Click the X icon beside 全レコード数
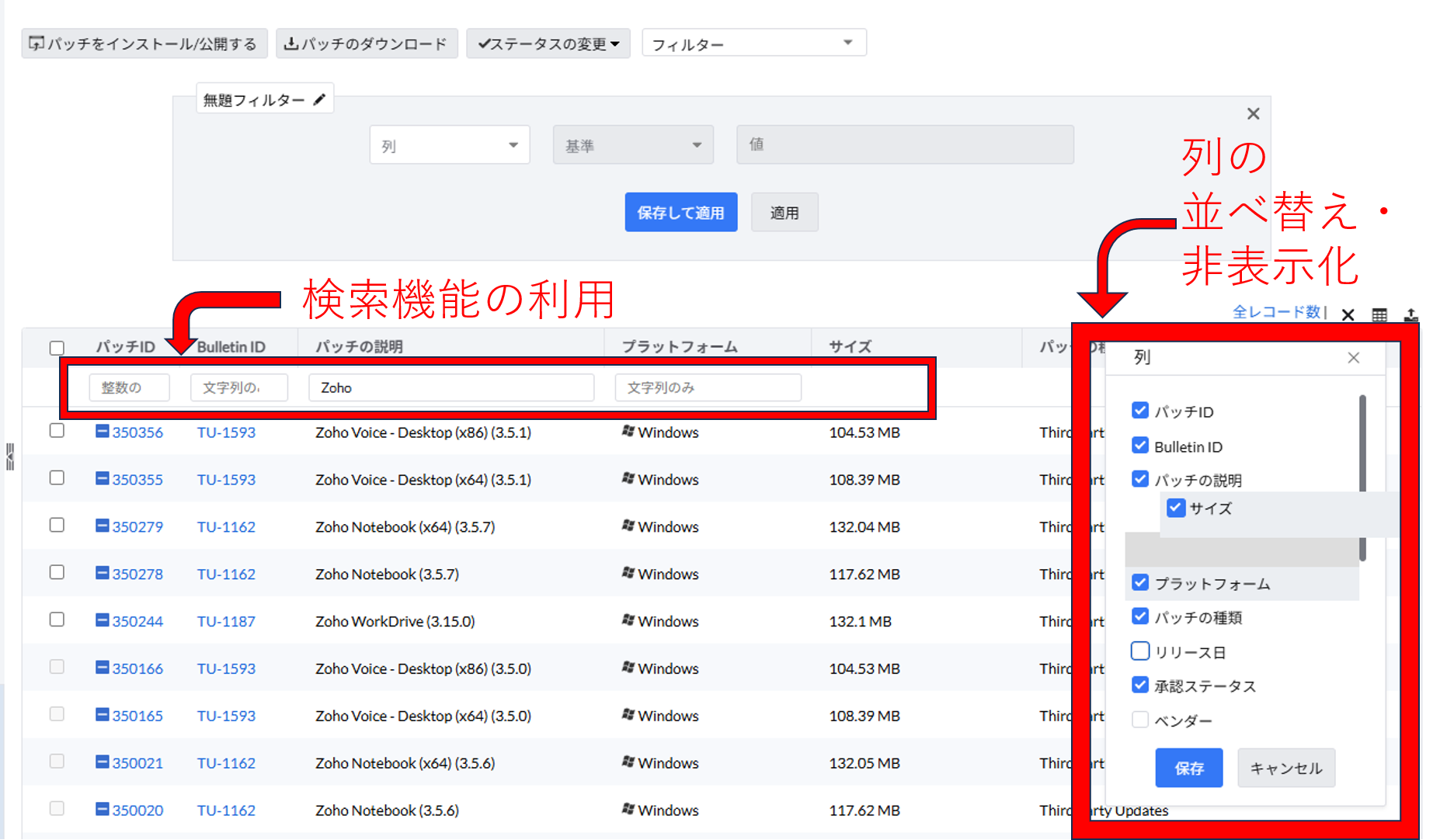This screenshot has width=1440, height=840. click(x=1348, y=314)
